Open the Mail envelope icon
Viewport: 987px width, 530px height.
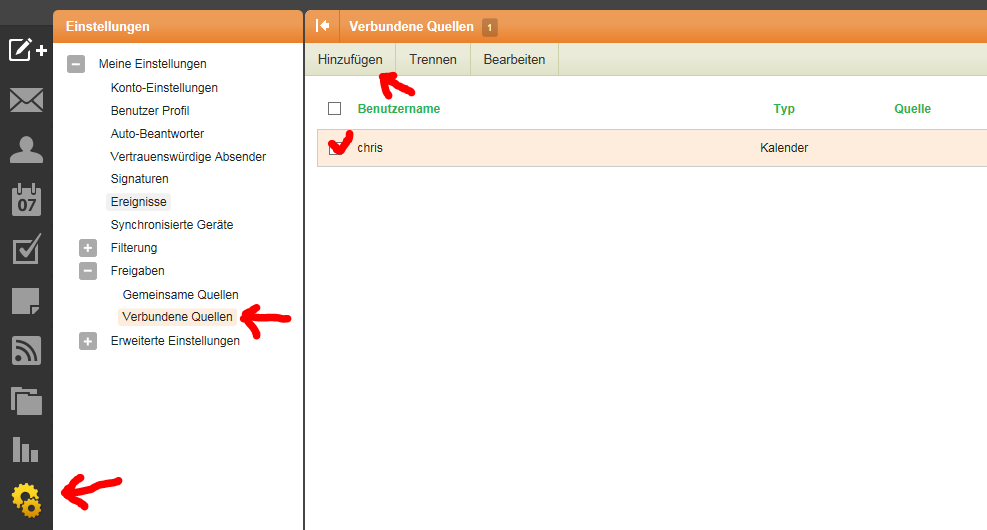pyautogui.click(x=26, y=100)
